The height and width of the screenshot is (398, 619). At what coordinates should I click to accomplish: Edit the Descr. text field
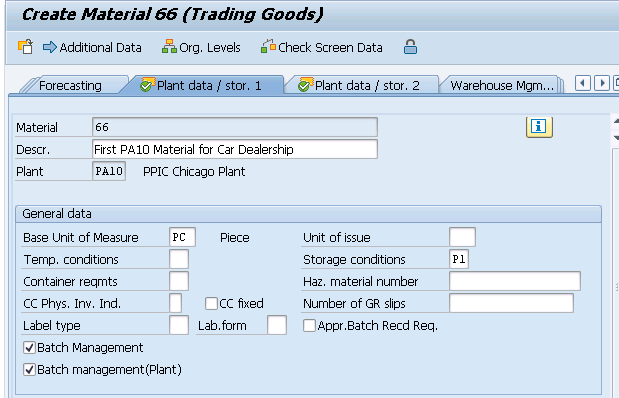tap(235, 149)
